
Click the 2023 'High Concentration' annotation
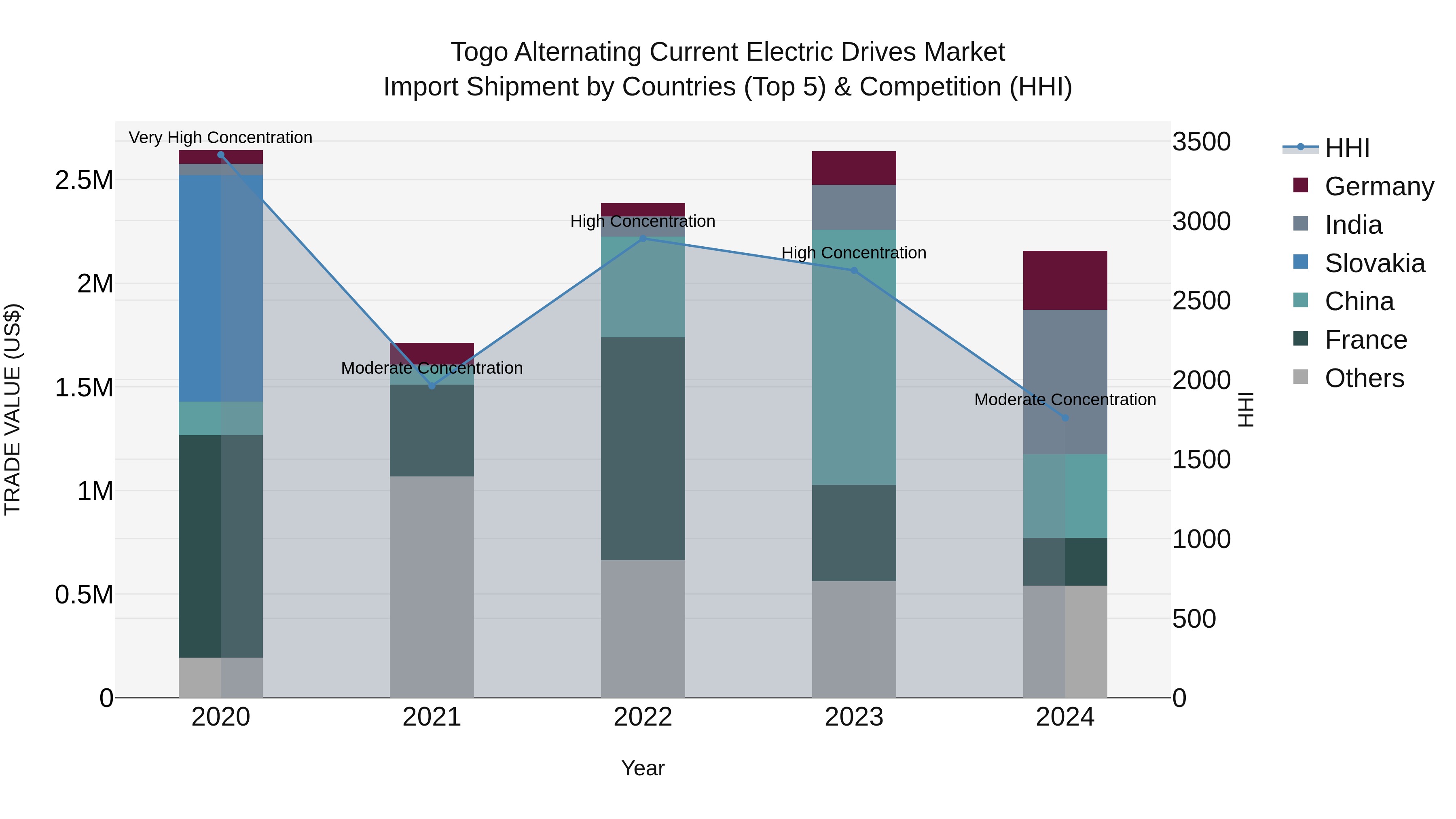pos(854,253)
